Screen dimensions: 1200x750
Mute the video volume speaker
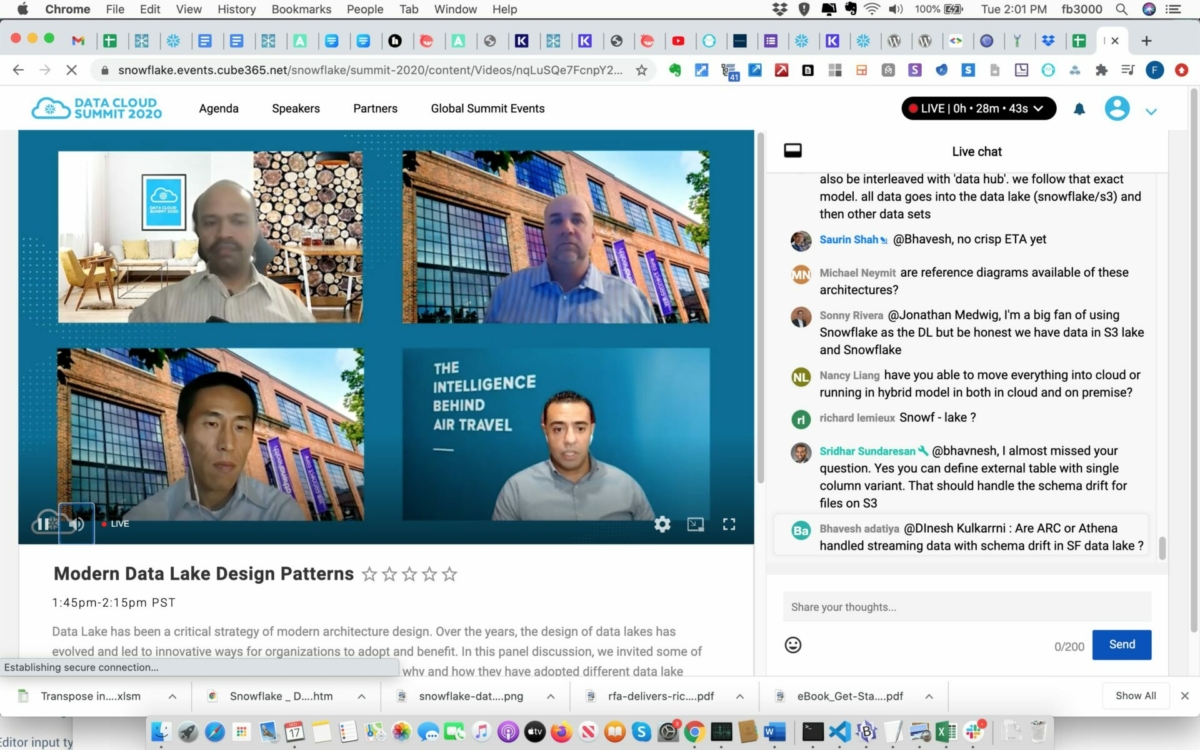point(76,523)
